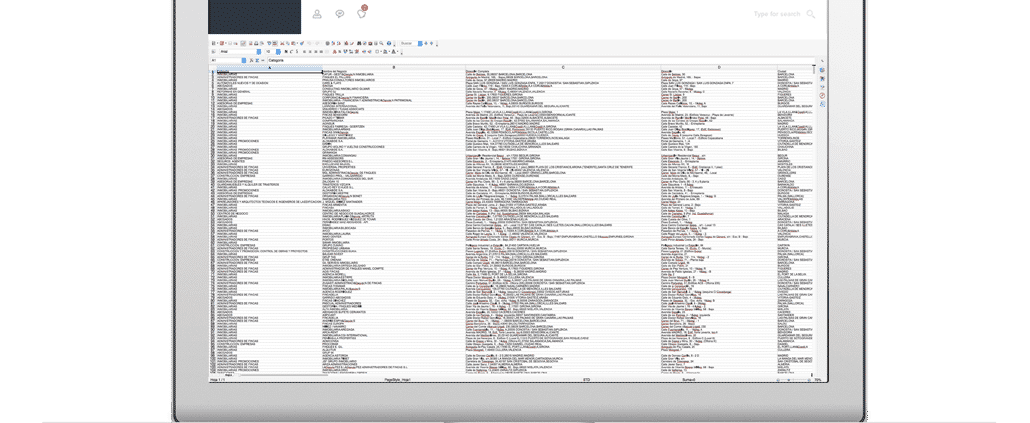The image size is (1030, 423).
Task: Click the Sum sigma icon
Action: tap(257, 60)
